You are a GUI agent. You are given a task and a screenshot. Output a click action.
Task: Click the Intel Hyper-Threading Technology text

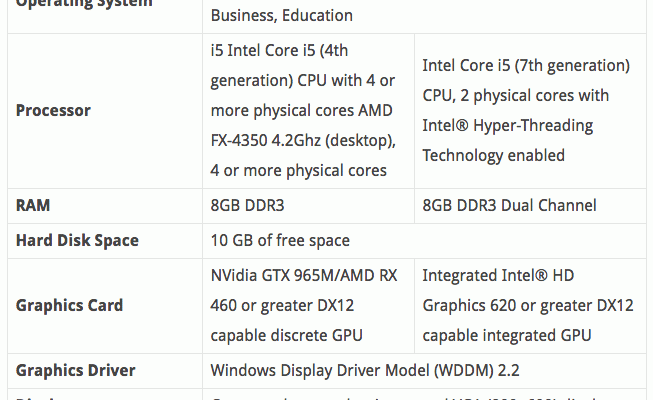[508, 140]
